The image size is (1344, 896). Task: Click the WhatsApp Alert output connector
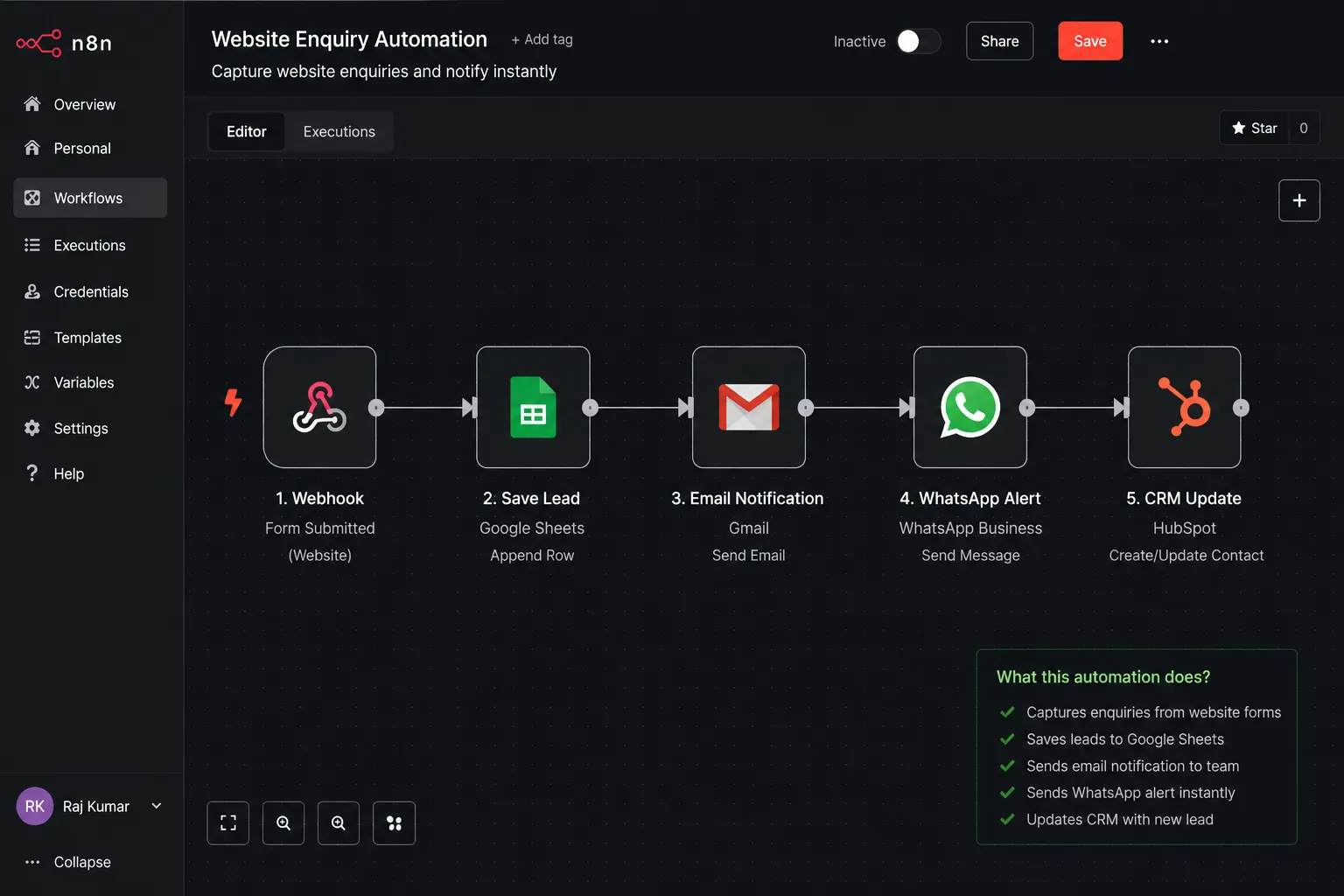[1027, 408]
